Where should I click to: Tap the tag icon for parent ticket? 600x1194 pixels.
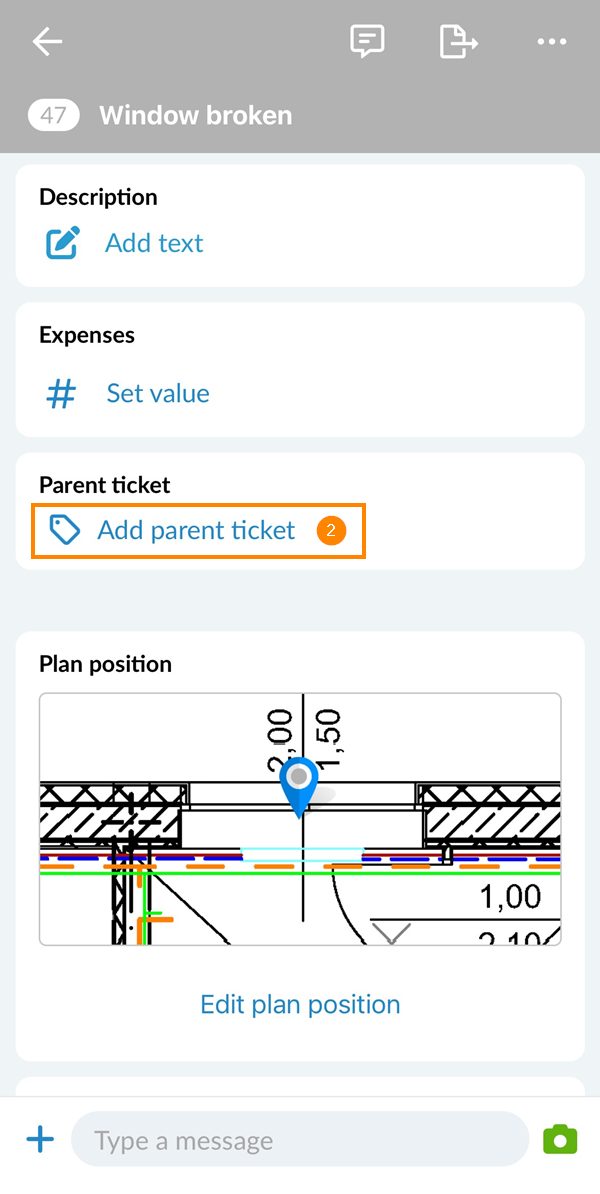click(x=65, y=530)
